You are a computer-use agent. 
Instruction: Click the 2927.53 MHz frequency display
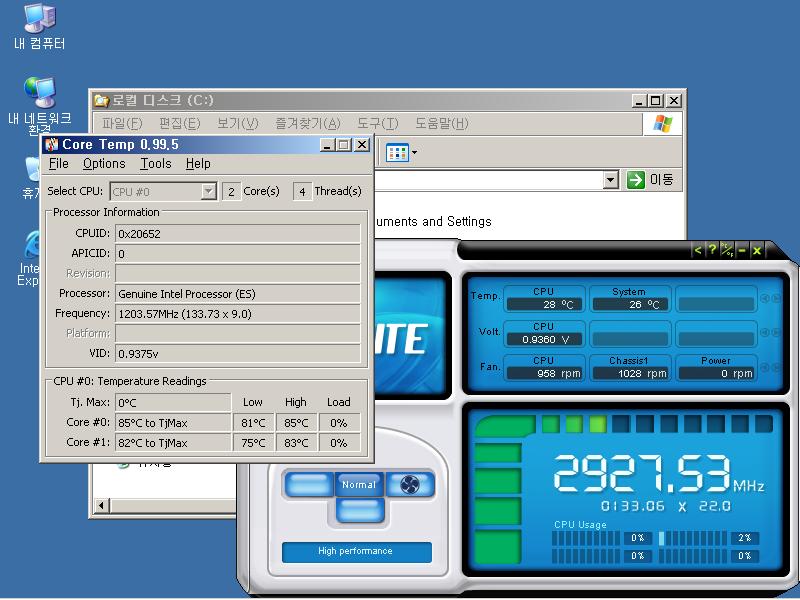[659, 474]
